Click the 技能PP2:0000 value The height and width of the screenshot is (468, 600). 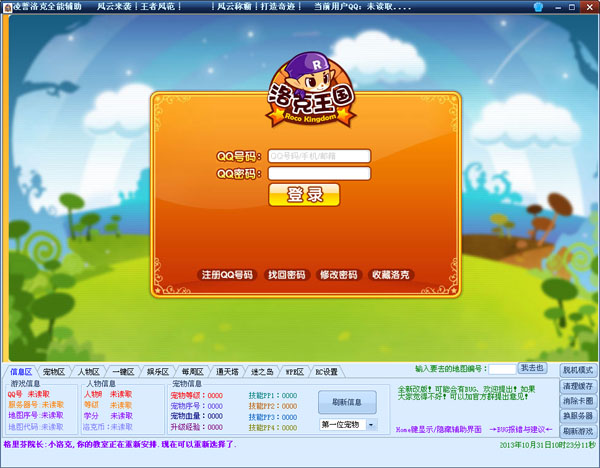click(273, 406)
